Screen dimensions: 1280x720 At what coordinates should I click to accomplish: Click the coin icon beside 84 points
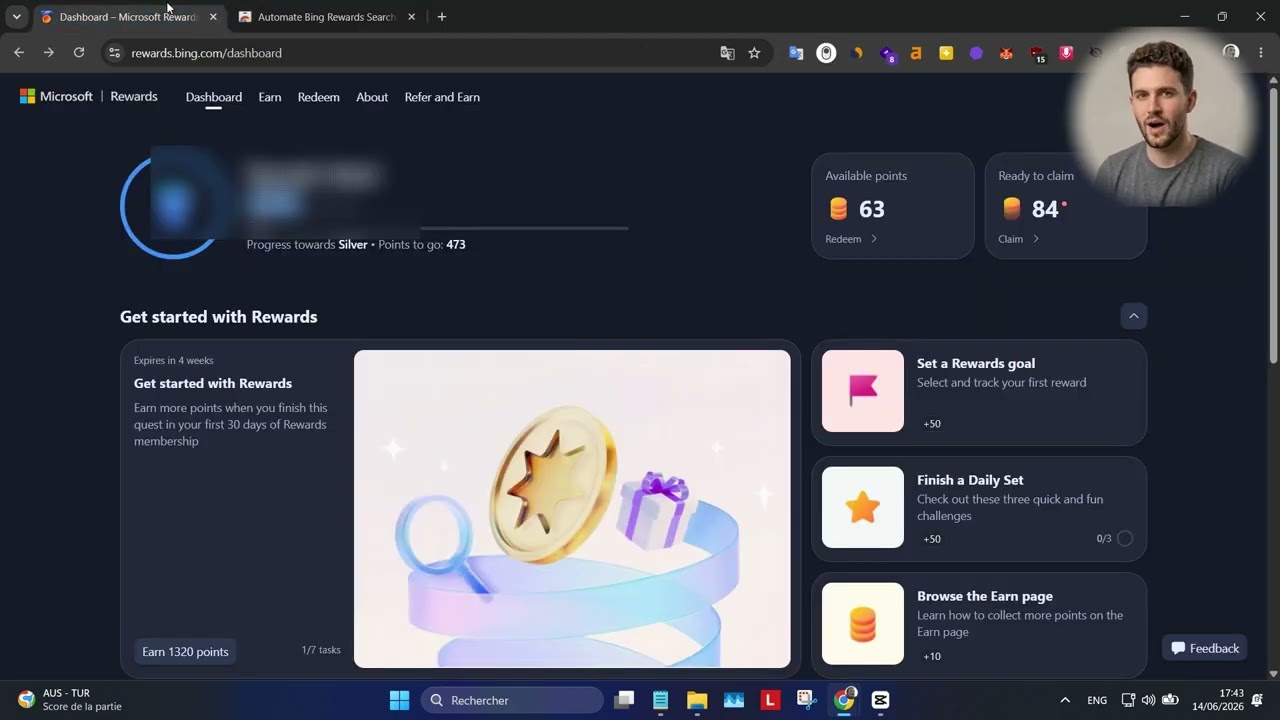[x=1012, y=209]
